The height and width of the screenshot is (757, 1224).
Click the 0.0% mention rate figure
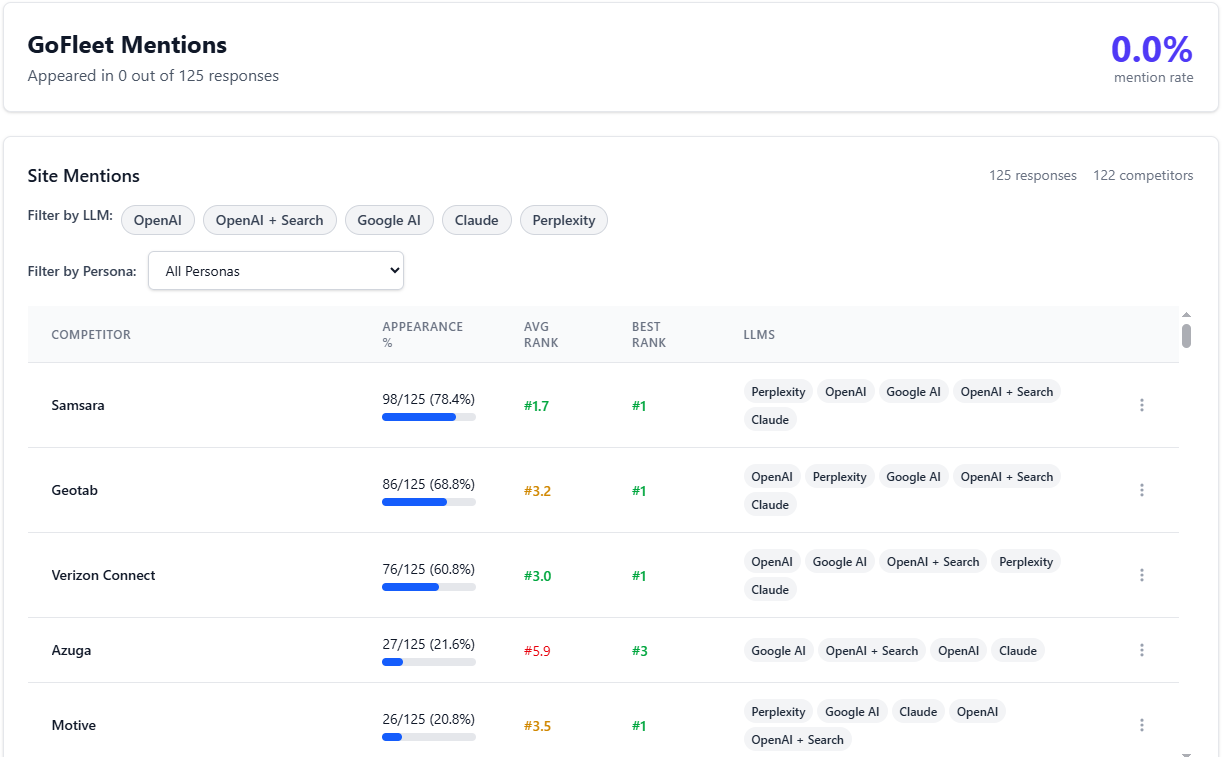pos(1152,49)
